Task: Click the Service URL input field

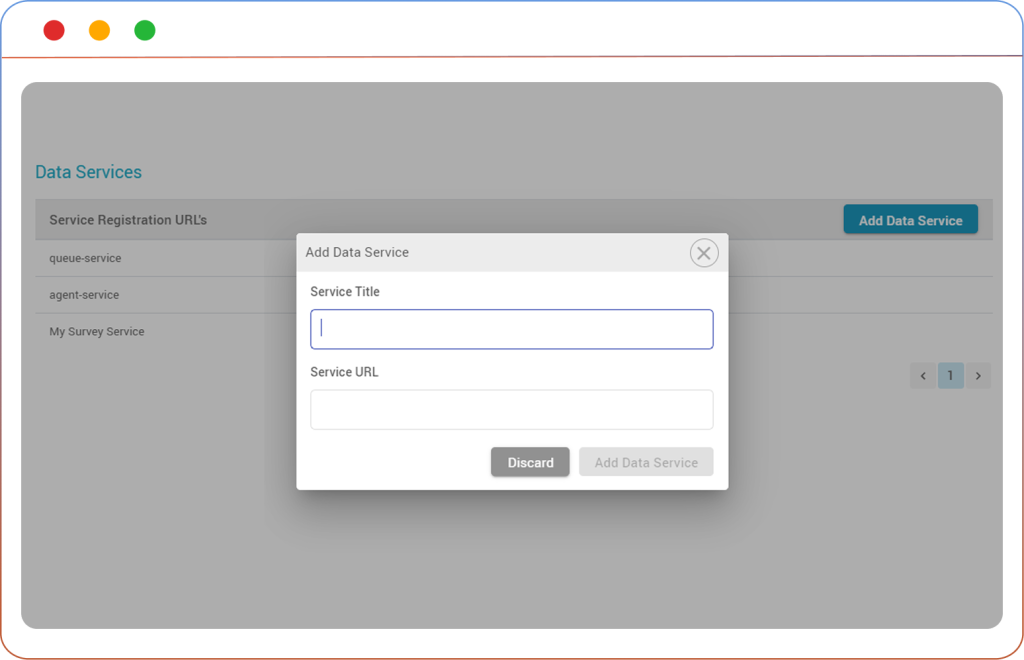Action: [511, 409]
